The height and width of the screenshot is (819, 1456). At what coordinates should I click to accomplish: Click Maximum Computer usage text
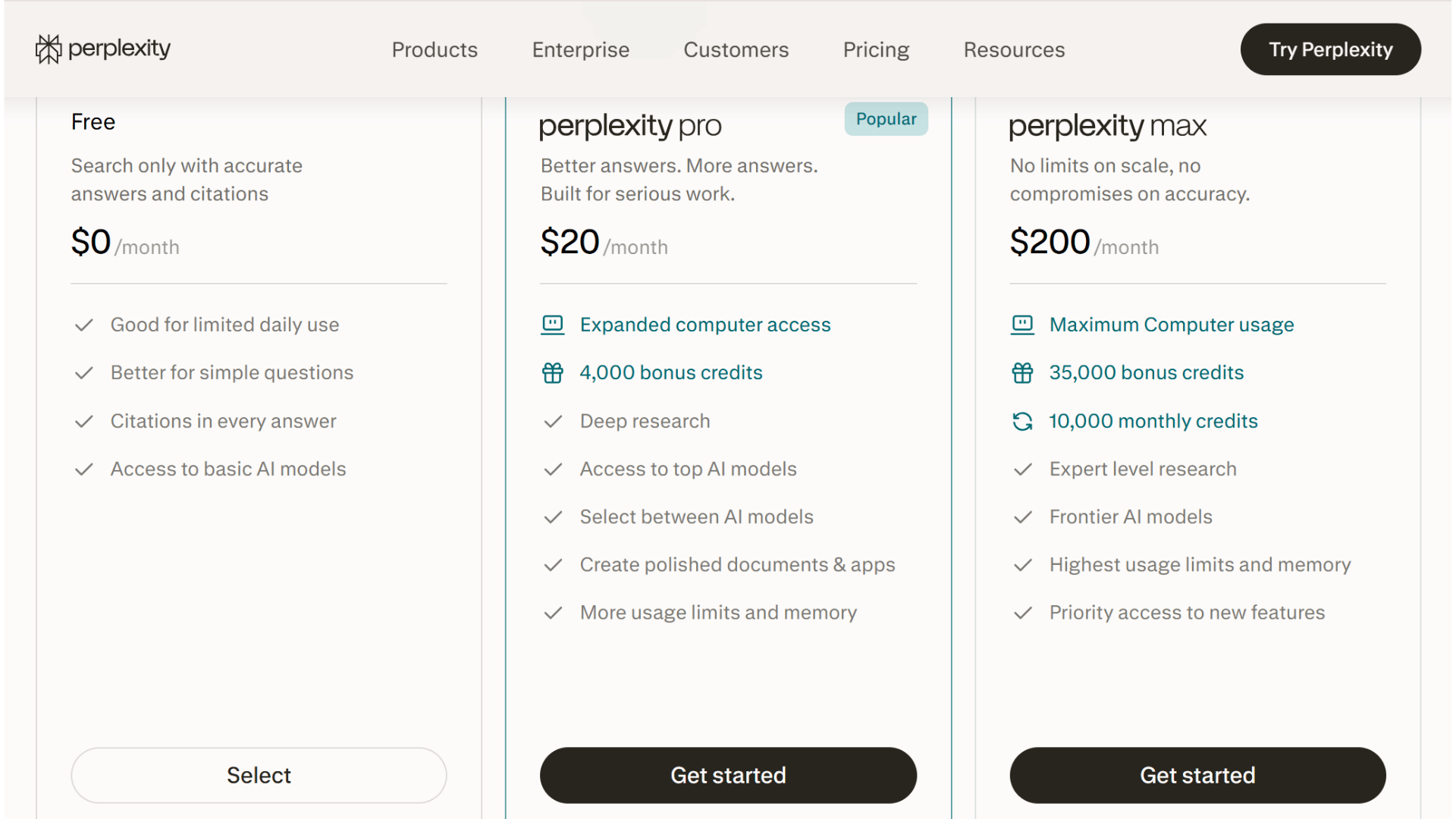click(x=1172, y=325)
